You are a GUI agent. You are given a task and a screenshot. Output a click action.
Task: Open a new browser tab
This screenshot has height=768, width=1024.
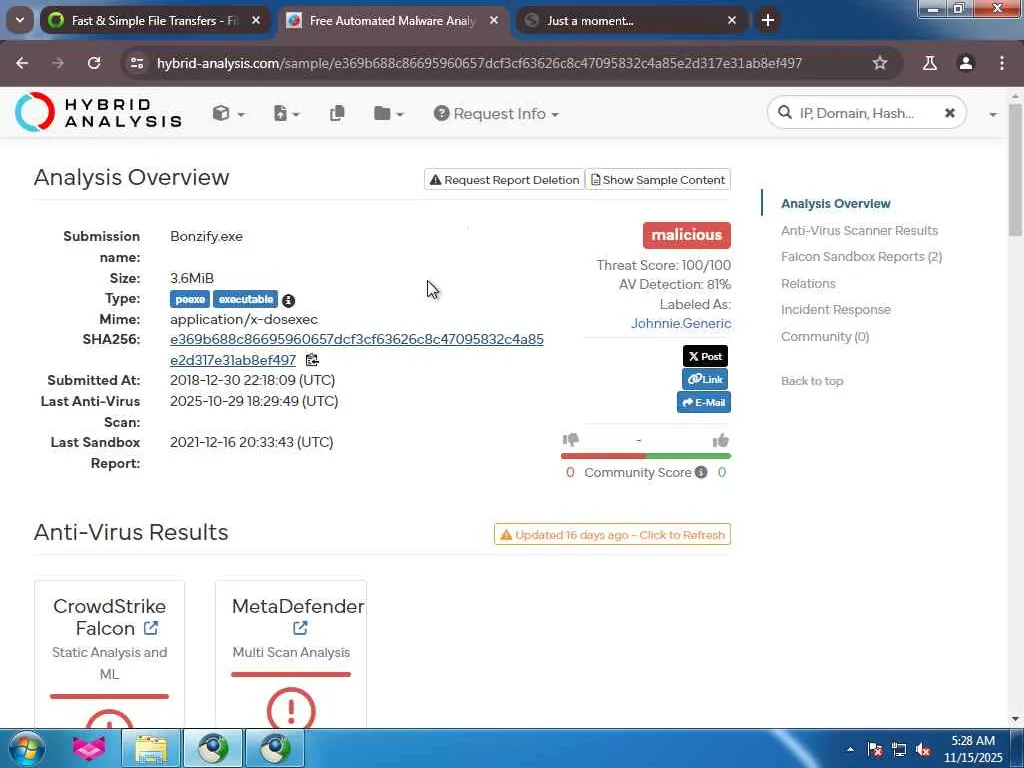click(768, 20)
